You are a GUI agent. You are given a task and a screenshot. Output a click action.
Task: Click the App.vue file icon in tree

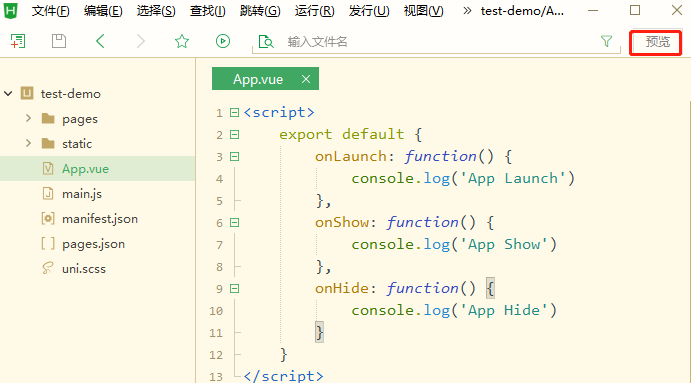(48, 168)
